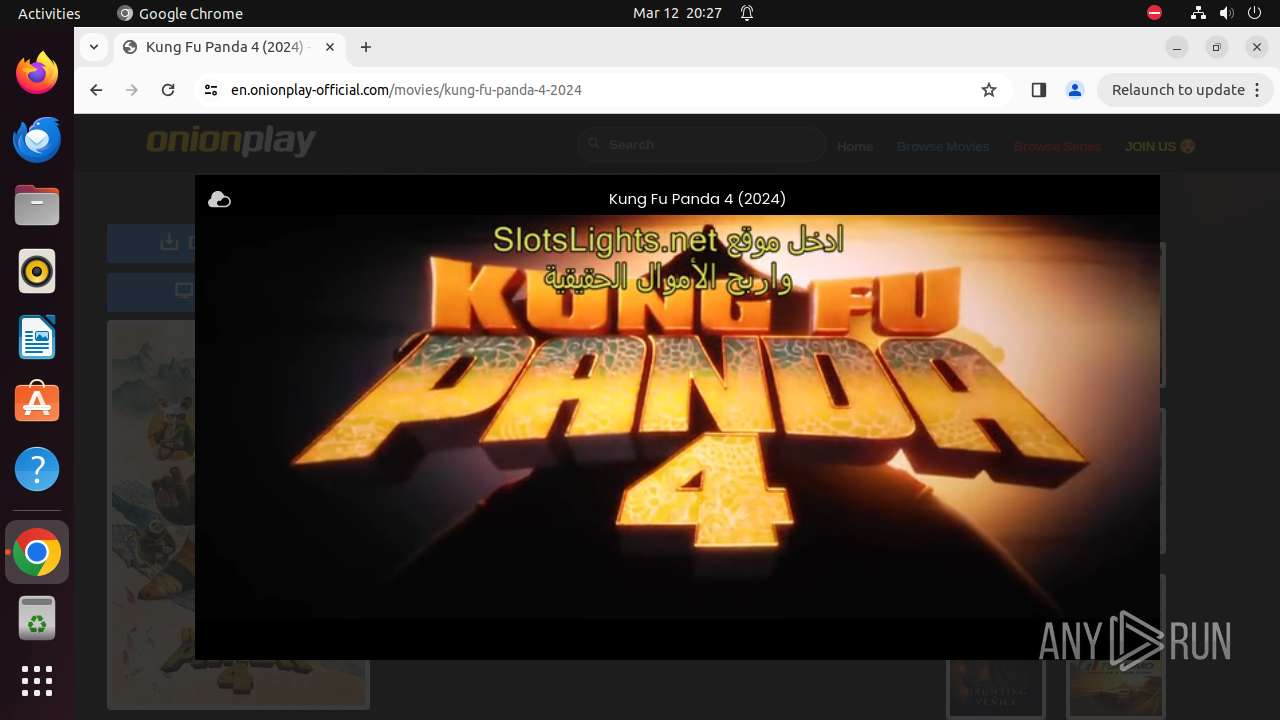Click the red do-not-disturb indicator
Screen dimensions: 1280x720
pyautogui.click(x=1154, y=14)
